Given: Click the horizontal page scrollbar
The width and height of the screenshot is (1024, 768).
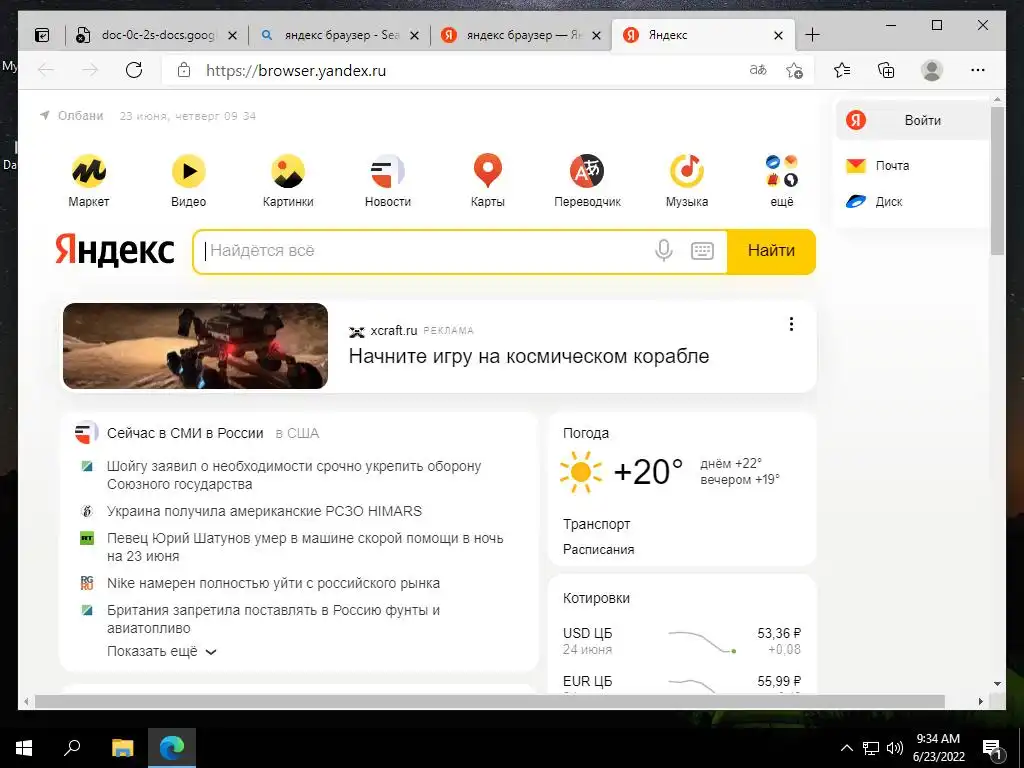Looking at the screenshot, I should click(x=490, y=701).
